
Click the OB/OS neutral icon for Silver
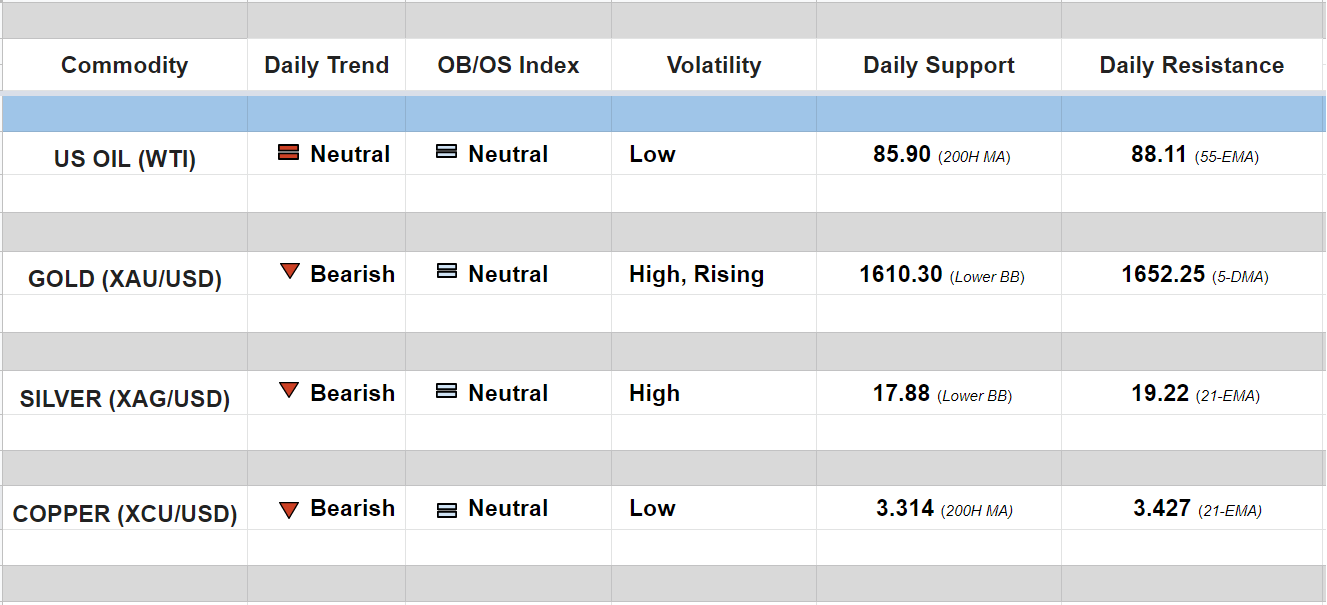coord(447,391)
